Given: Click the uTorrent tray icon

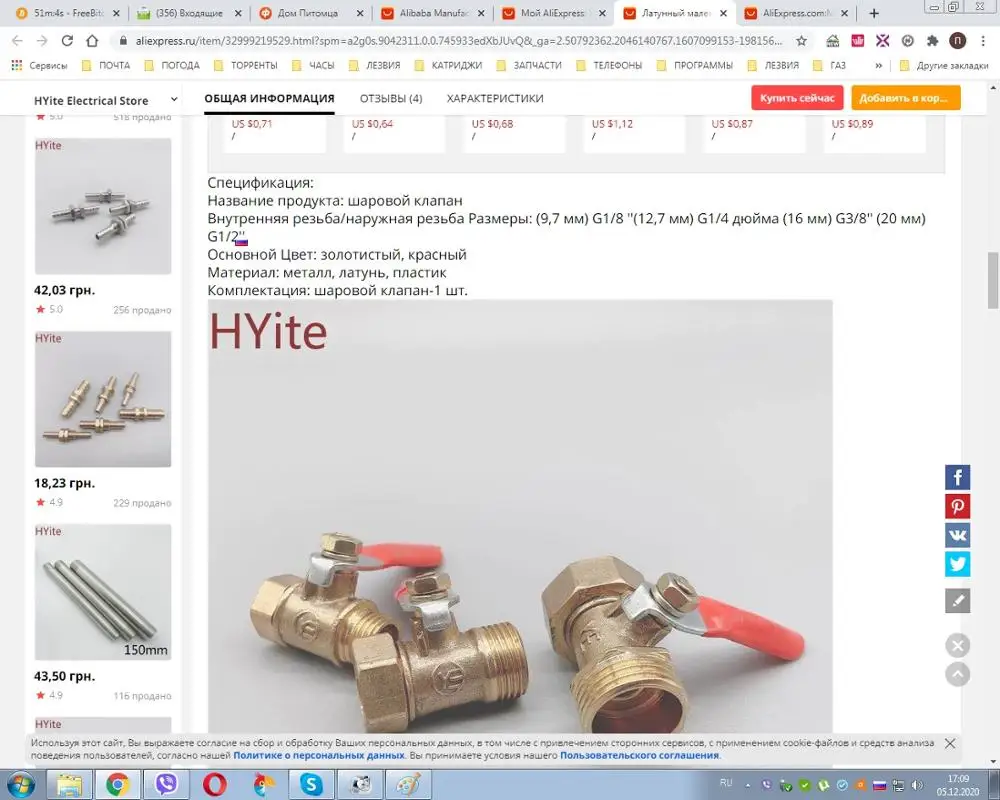Looking at the screenshot, I should 823,785.
